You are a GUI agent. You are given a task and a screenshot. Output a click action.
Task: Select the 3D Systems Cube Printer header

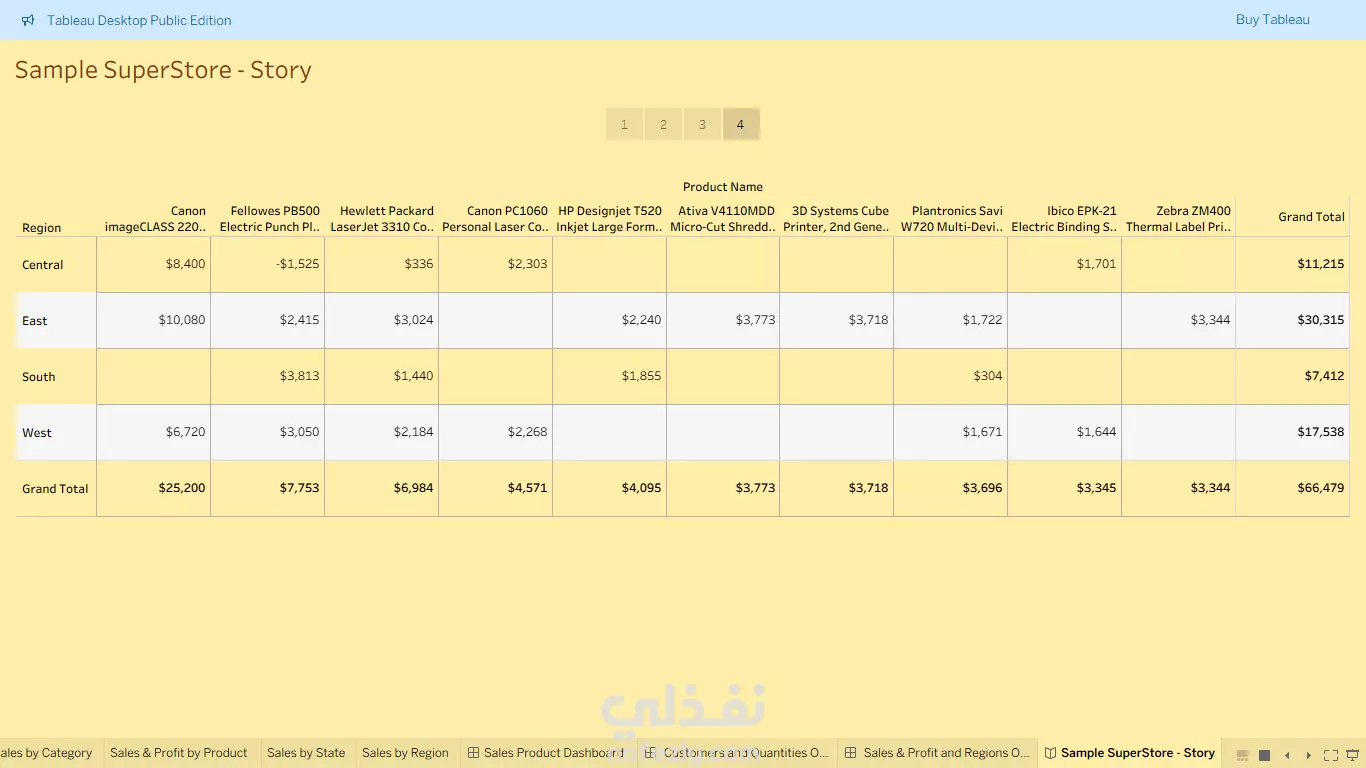click(837, 219)
